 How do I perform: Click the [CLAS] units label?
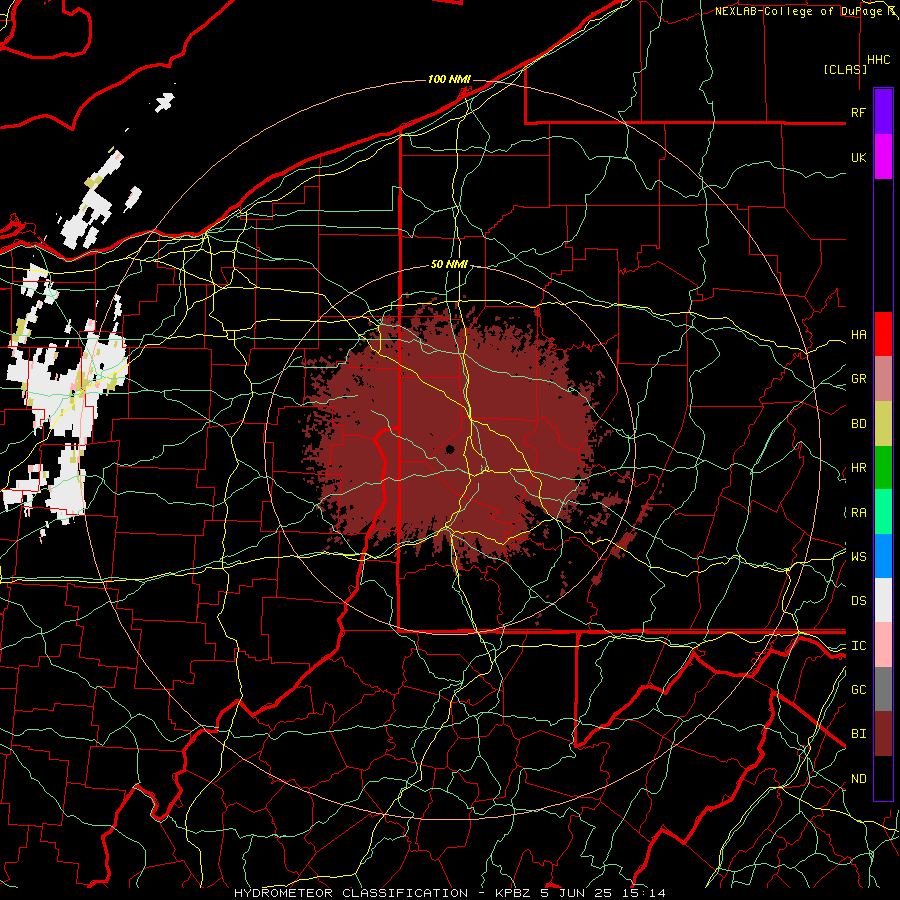845,69
